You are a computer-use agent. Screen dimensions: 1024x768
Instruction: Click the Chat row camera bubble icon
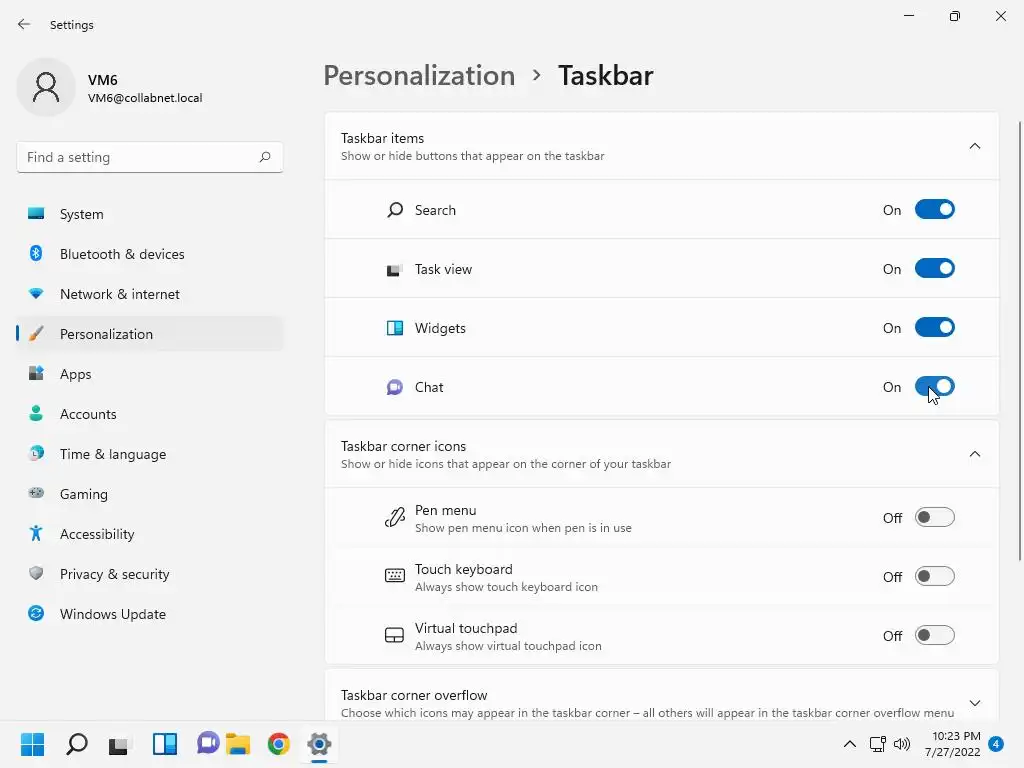[x=394, y=387]
